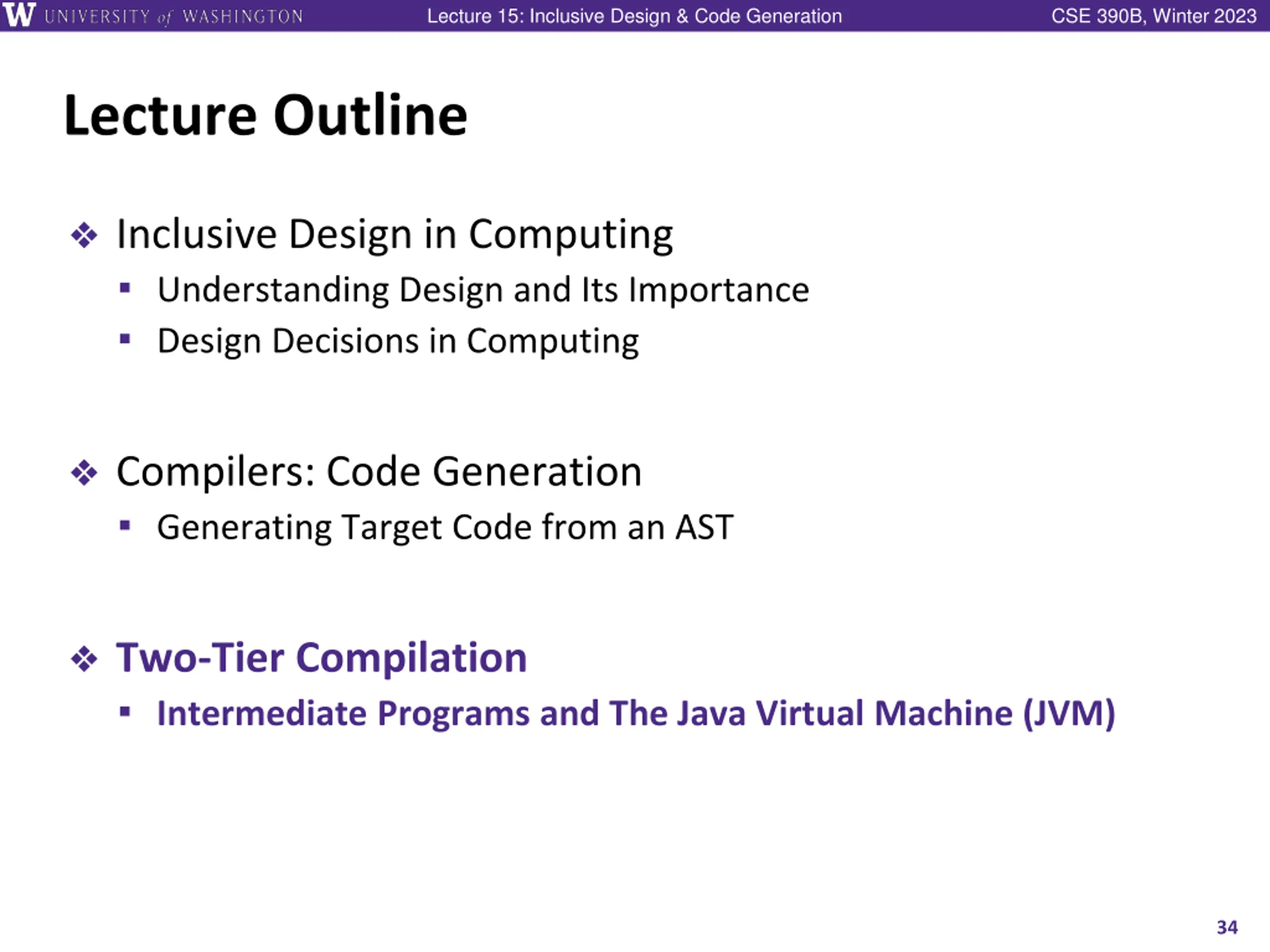Click square bullet before 'Generating Target Code'
This screenshot has height=952, width=1270.
coord(125,526)
